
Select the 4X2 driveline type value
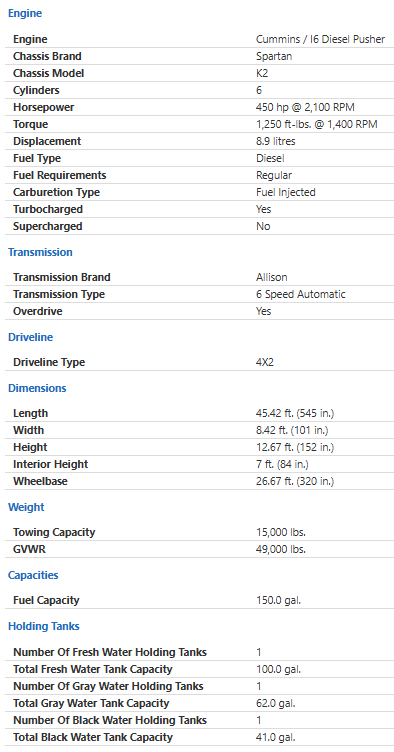tap(265, 362)
